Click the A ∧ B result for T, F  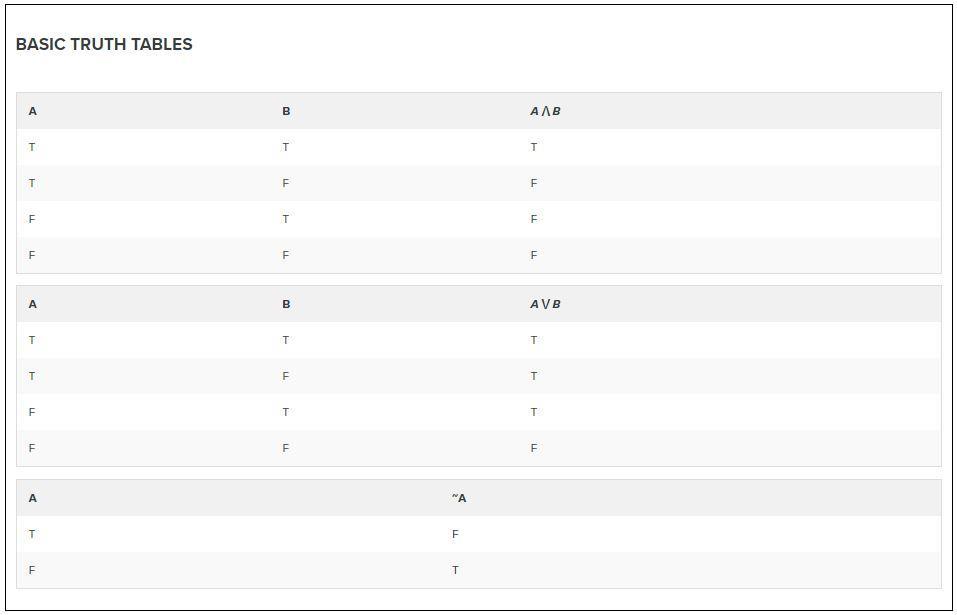coord(534,183)
